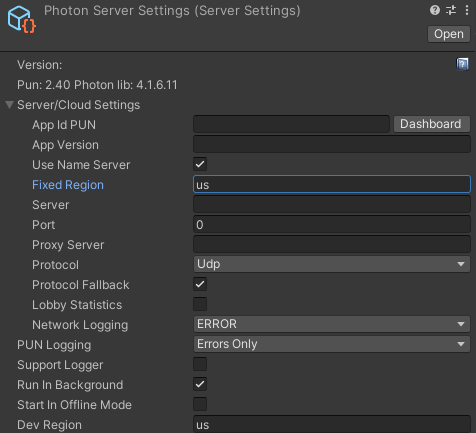Click the Start In Offline Mode label

coord(74,405)
